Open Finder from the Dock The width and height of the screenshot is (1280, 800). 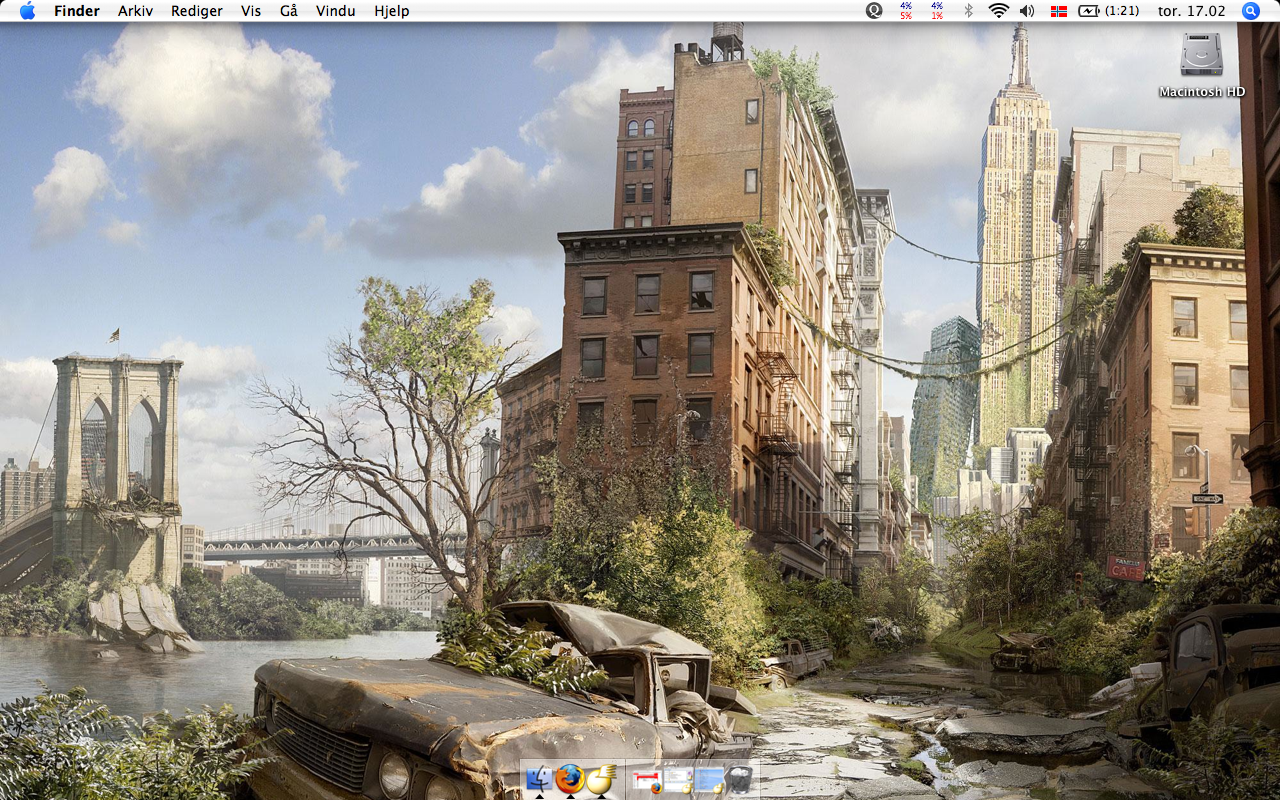pyautogui.click(x=539, y=779)
